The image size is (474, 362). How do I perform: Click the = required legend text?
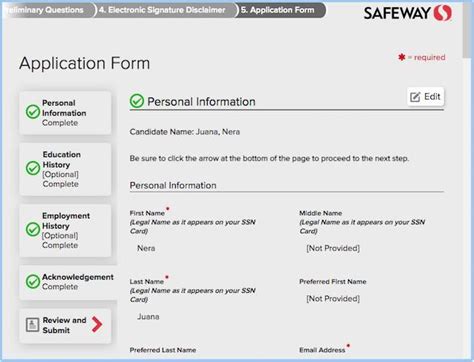(x=426, y=57)
